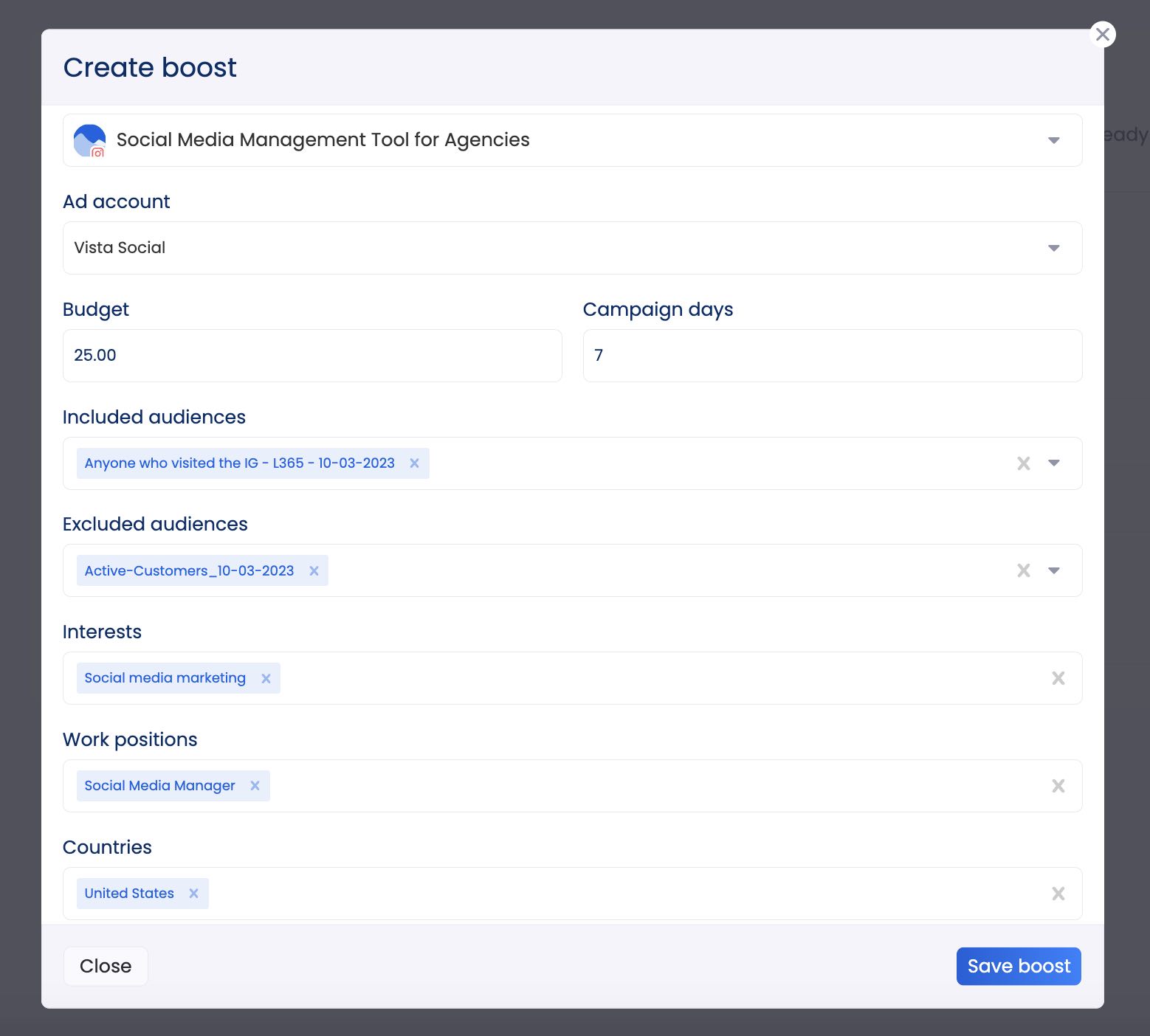Clear all selected countries
Image resolution: width=1150 pixels, height=1036 pixels.
click(x=1058, y=894)
